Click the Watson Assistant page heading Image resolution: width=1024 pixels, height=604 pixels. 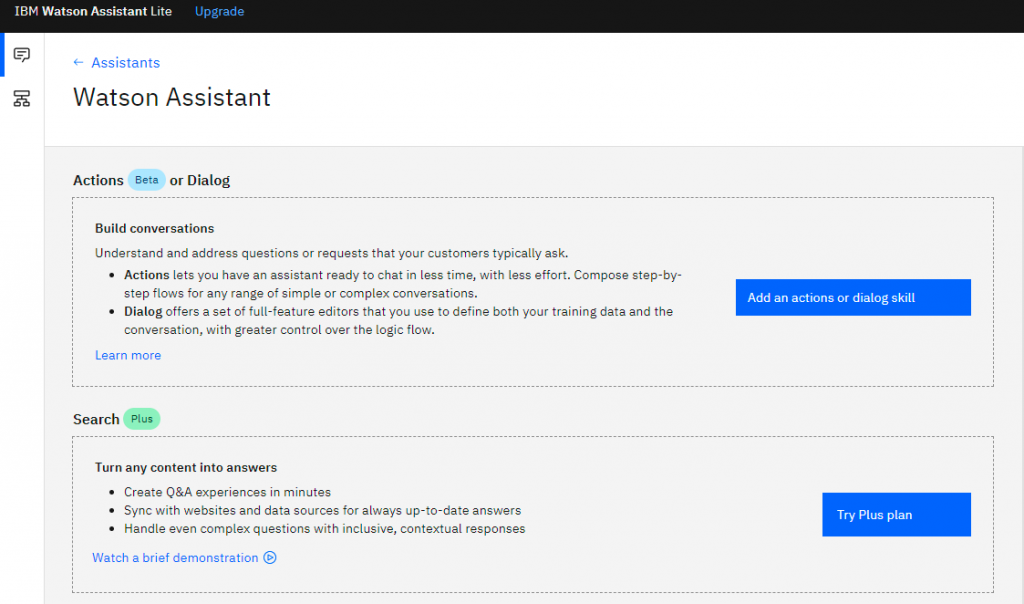[172, 97]
